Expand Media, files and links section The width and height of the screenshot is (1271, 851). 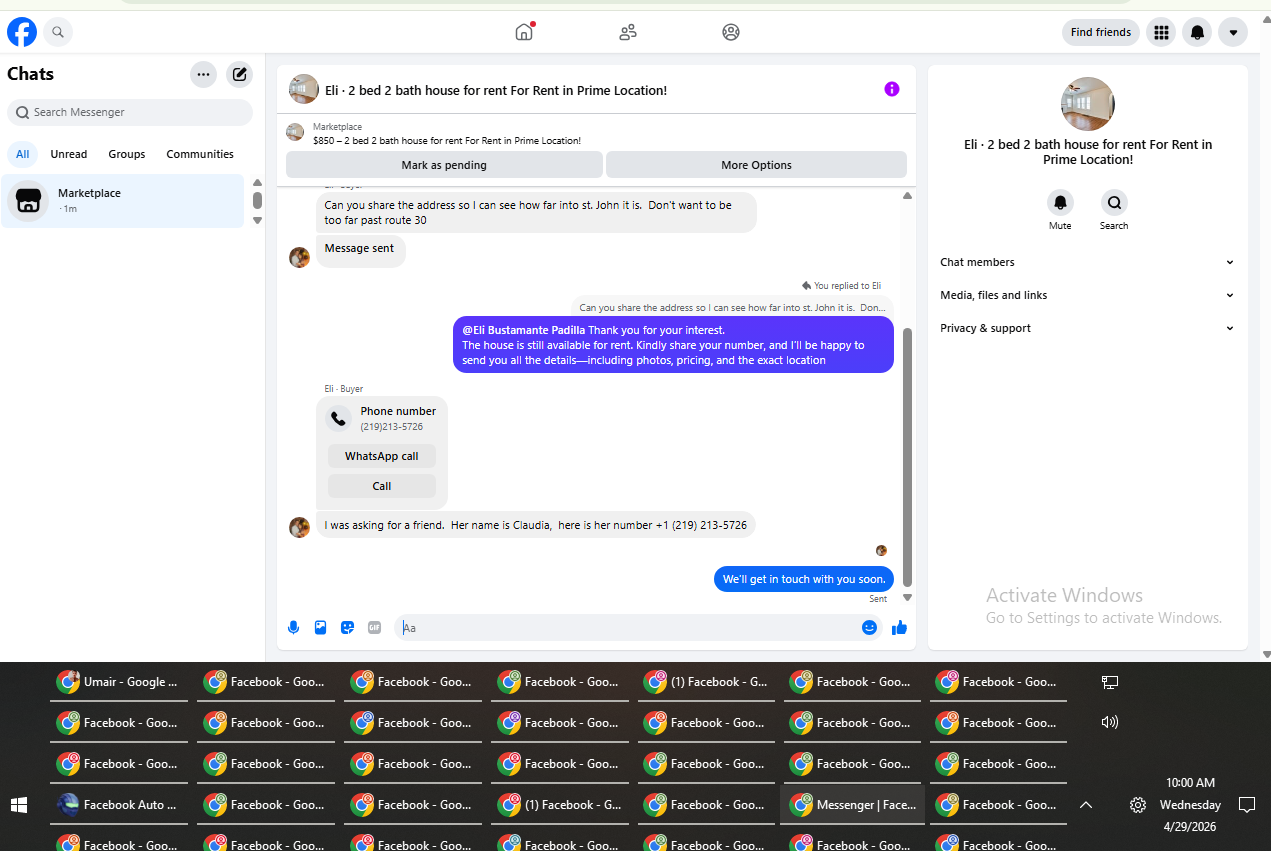point(1087,295)
